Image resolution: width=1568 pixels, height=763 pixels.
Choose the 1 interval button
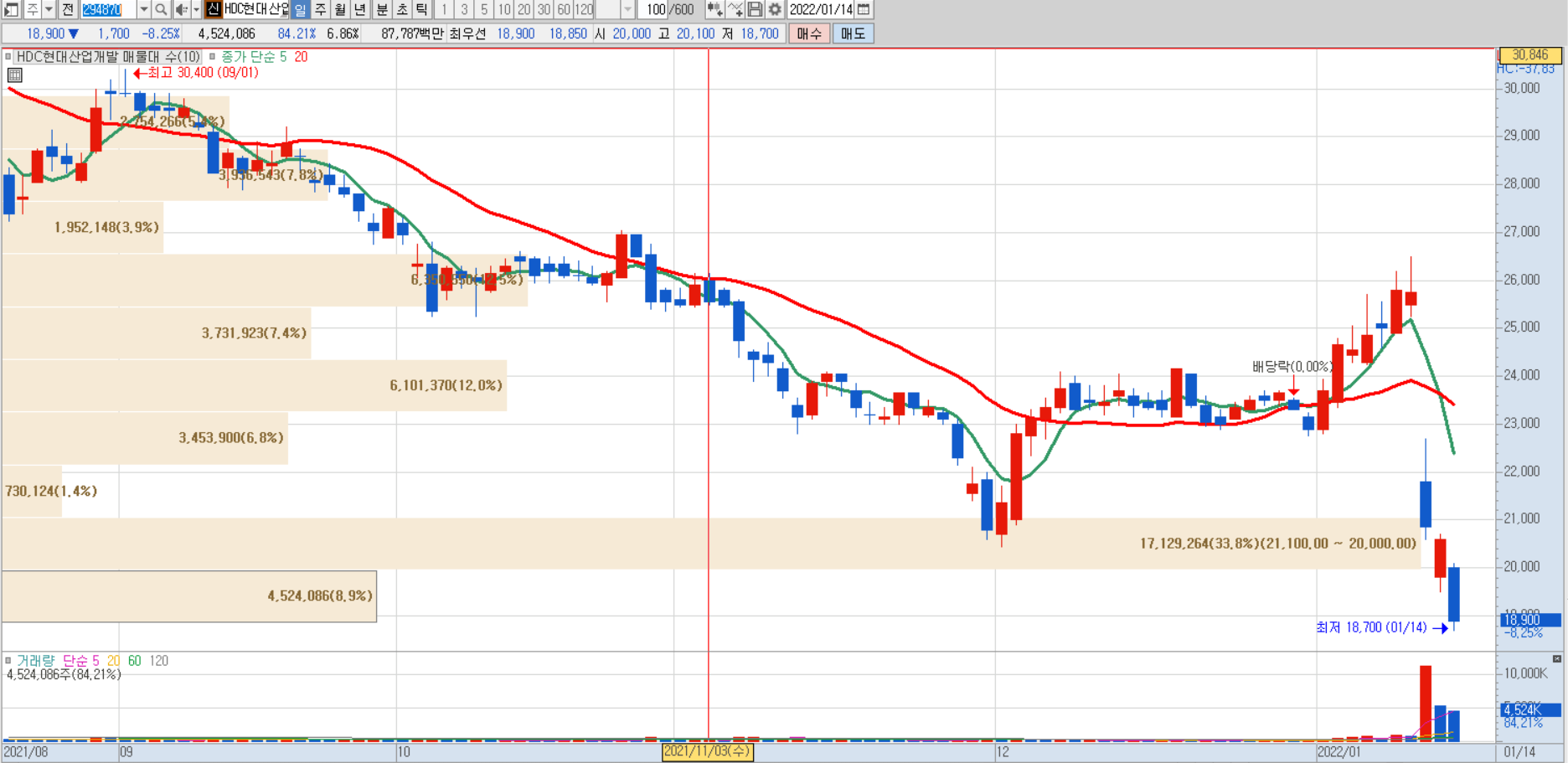[444, 9]
